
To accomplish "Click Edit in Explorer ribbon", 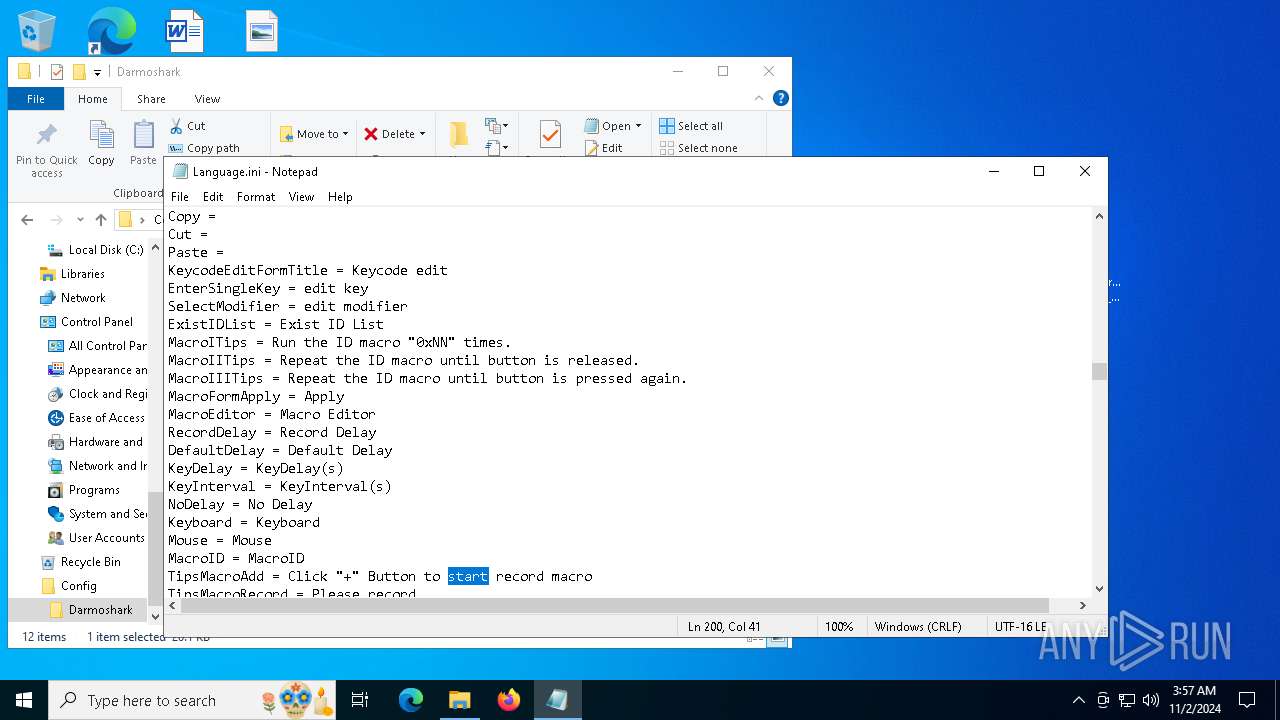I will 604,148.
